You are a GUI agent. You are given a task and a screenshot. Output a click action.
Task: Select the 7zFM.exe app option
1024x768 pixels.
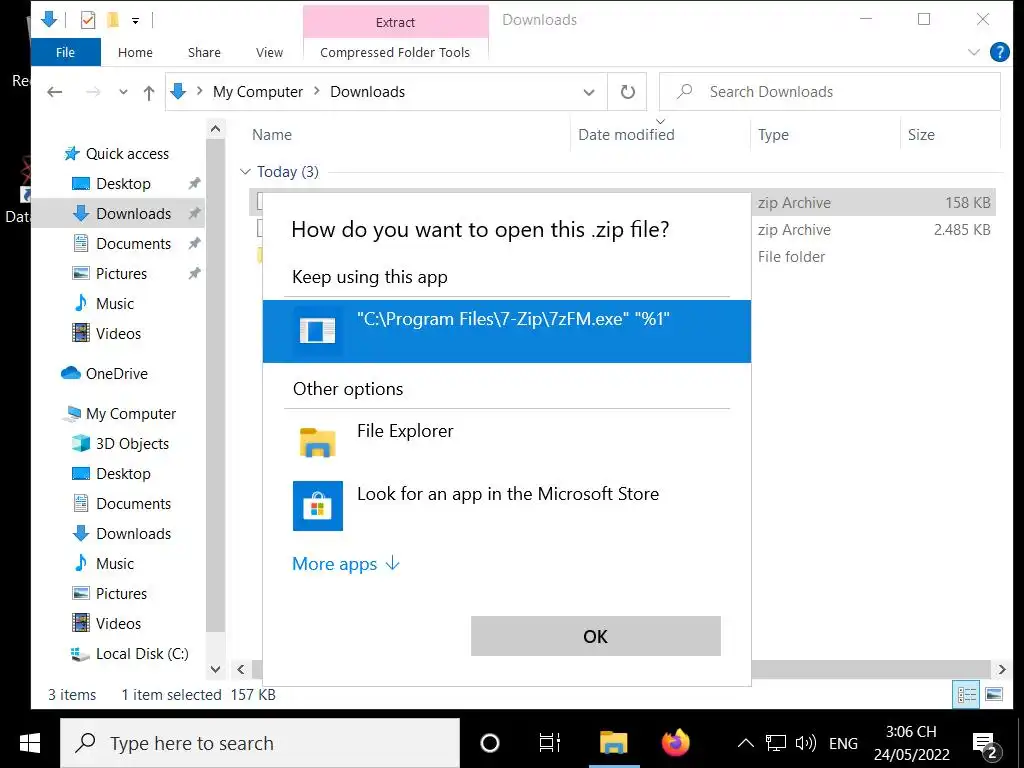[x=507, y=331]
